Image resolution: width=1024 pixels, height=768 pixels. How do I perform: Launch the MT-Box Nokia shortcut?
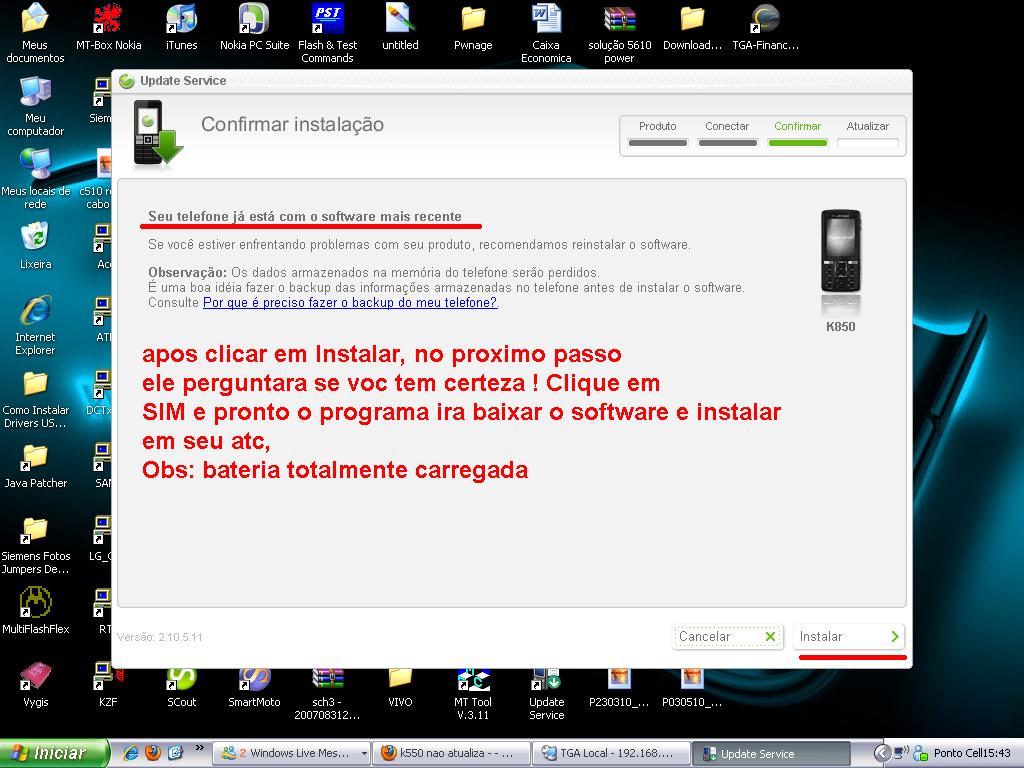[x=108, y=27]
